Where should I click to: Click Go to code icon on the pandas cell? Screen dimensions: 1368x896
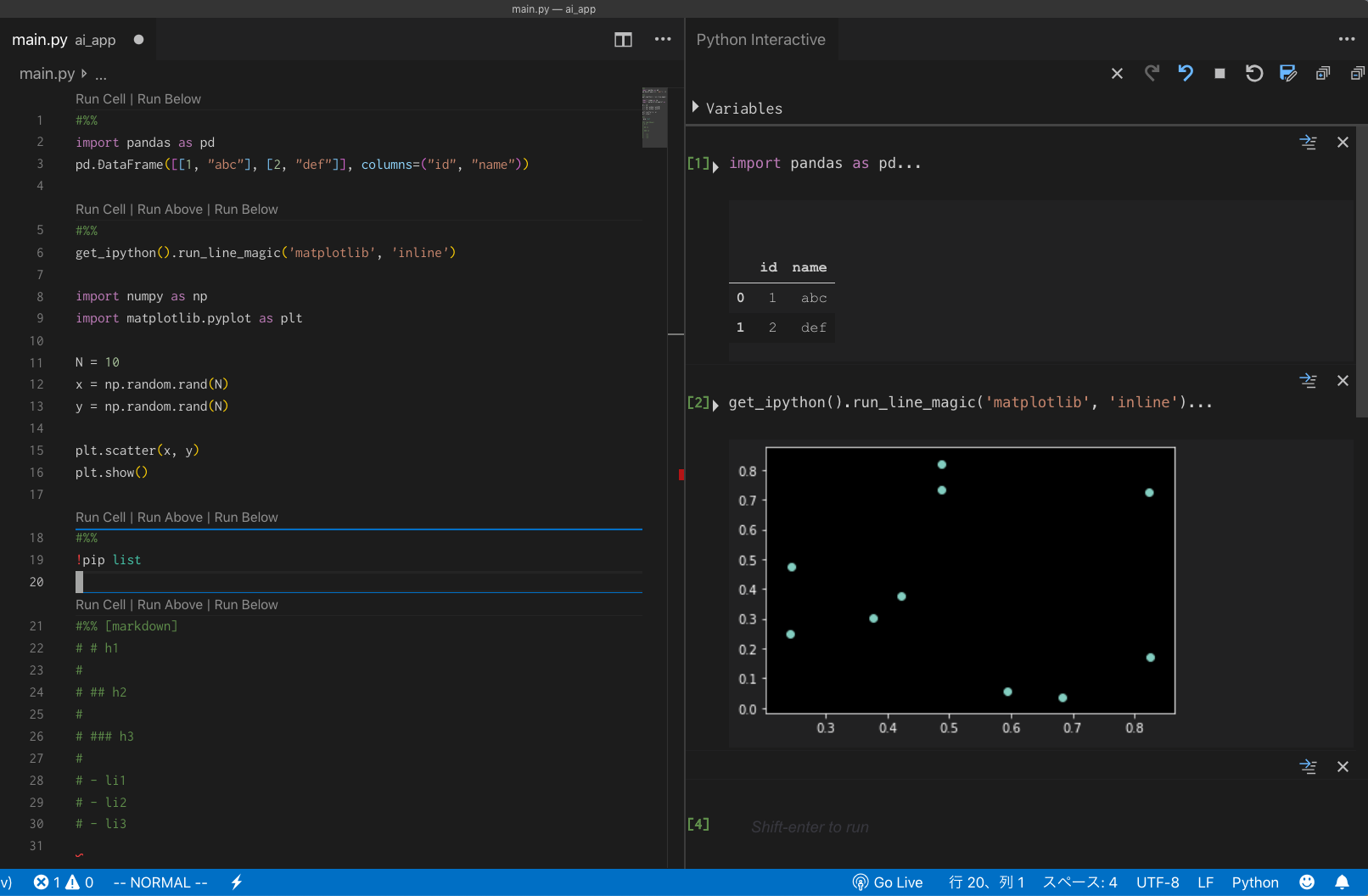point(1308,143)
